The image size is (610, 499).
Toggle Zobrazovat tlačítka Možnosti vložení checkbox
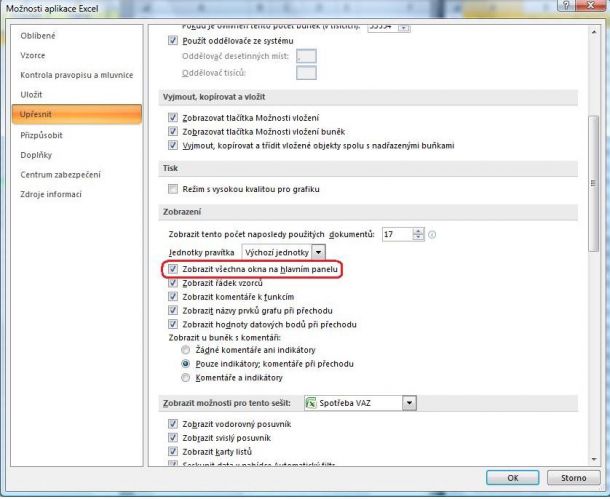click(x=173, y=117)
